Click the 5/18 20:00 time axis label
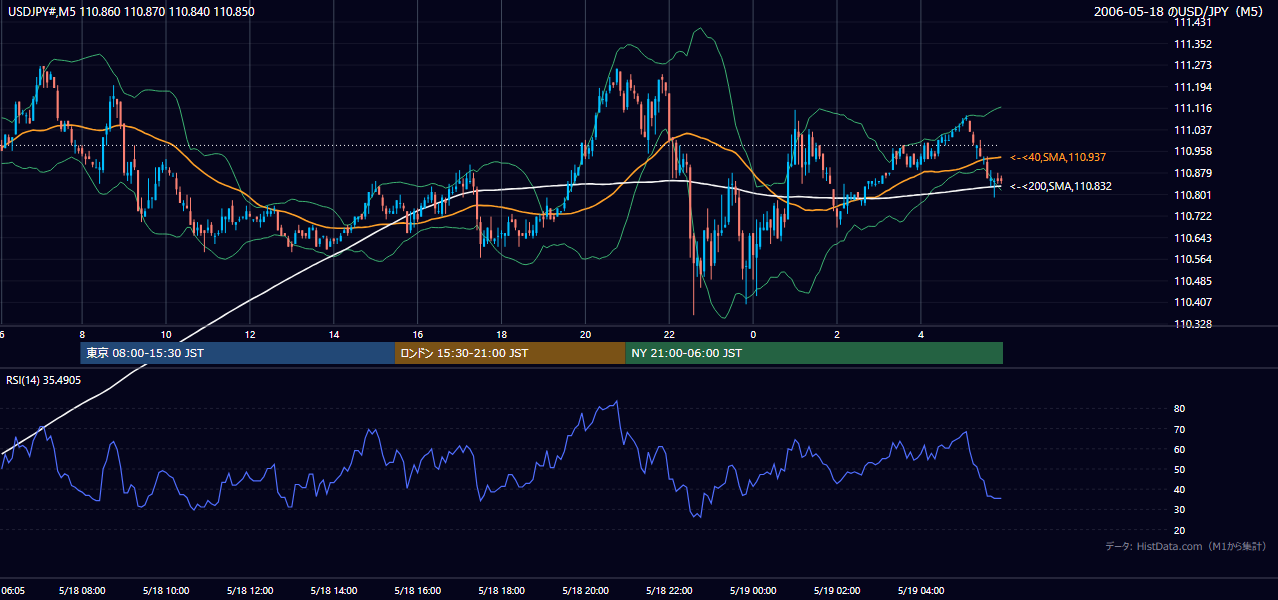1278x600 pixels. coord(586,590)
